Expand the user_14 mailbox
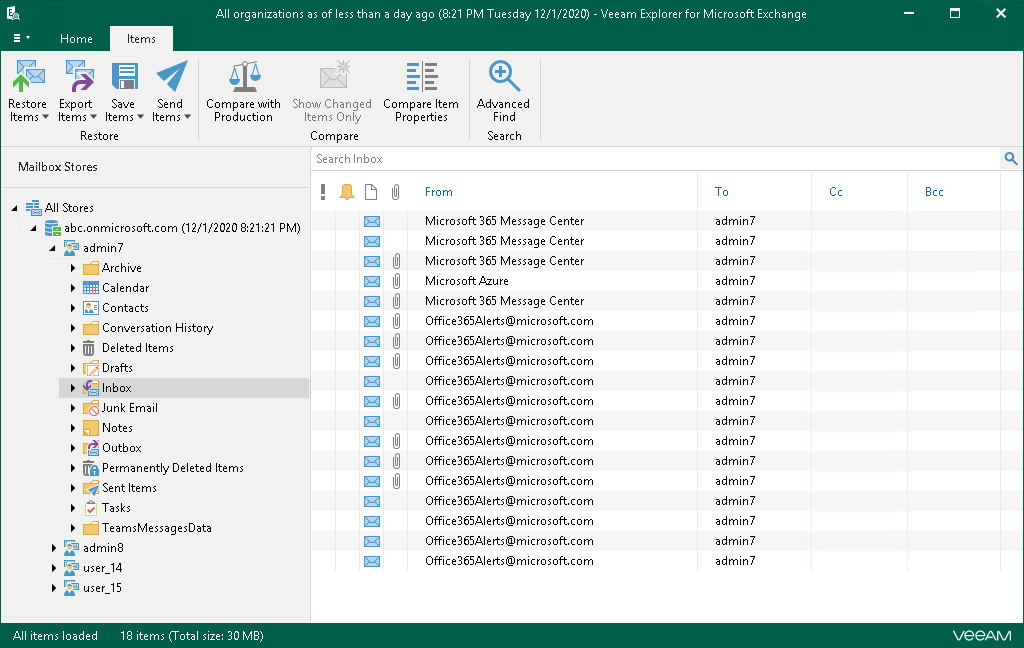 coord(54,568)
